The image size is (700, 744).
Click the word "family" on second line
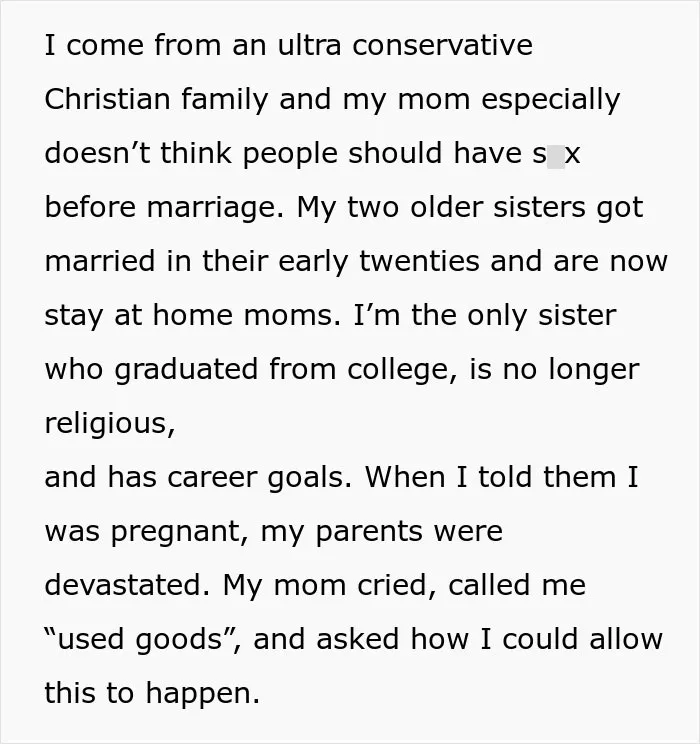click(x=224, y=99)
